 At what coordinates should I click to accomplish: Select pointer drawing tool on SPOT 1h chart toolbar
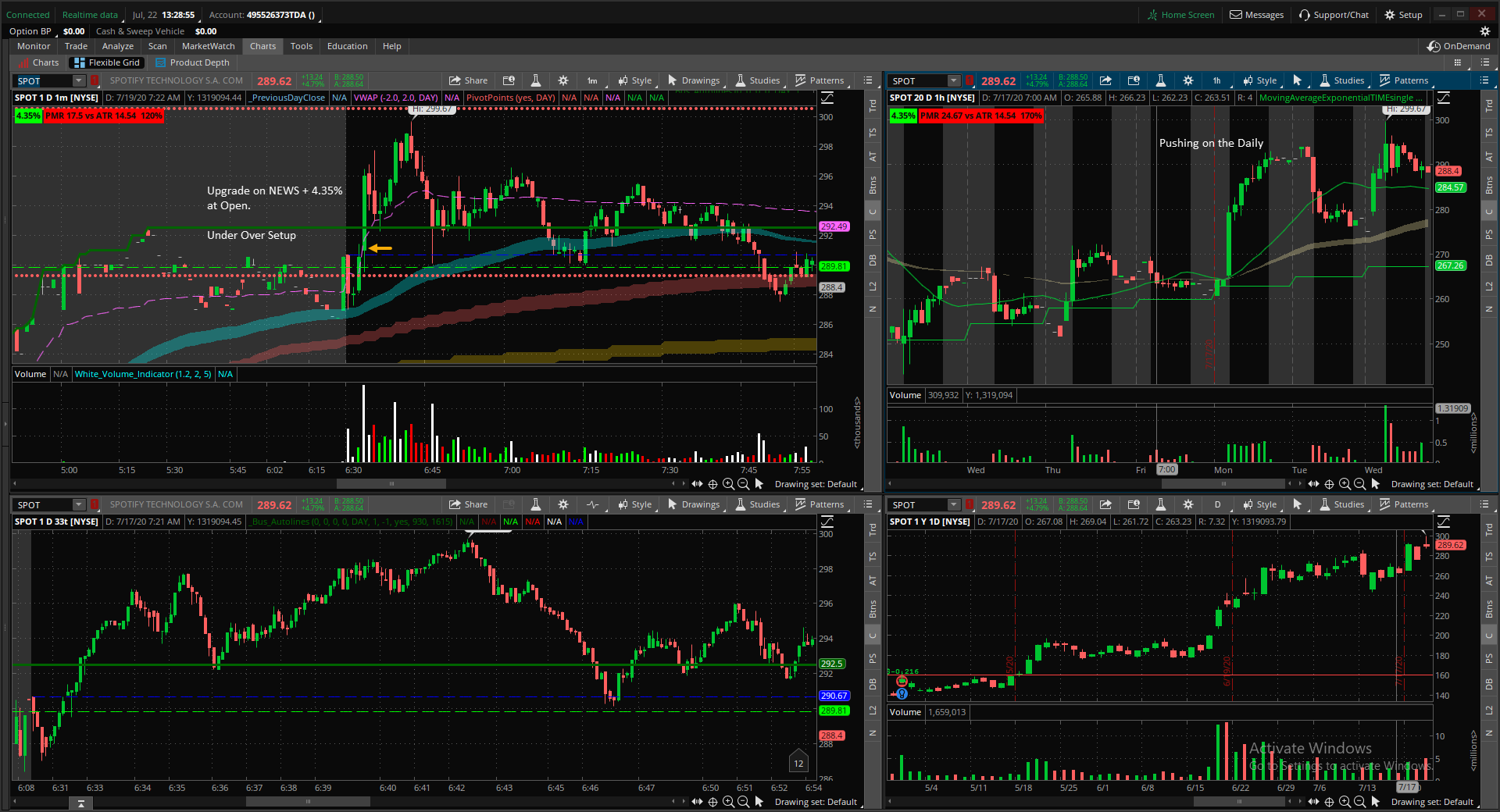tap(1298, 80)
